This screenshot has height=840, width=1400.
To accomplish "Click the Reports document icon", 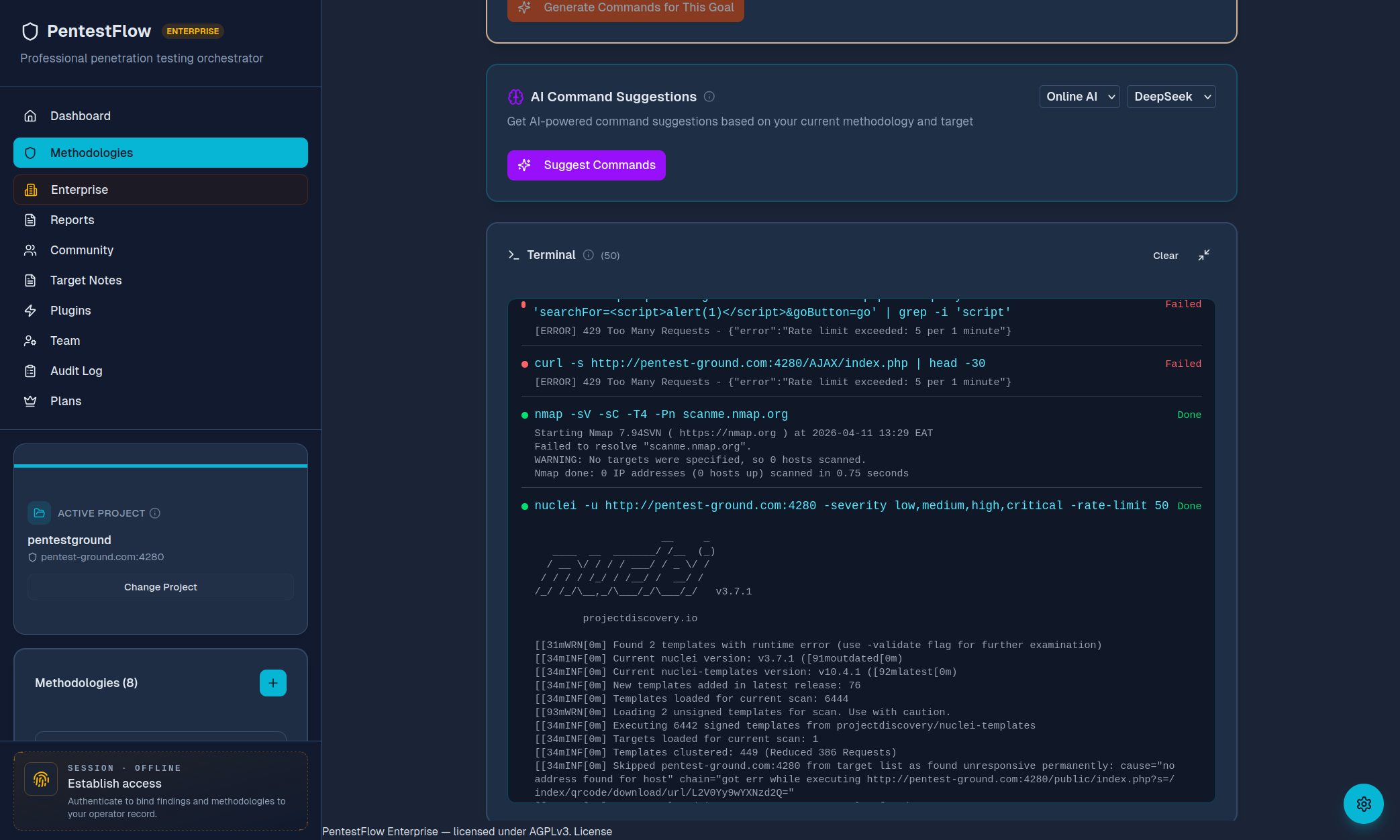I will [30, 220].
